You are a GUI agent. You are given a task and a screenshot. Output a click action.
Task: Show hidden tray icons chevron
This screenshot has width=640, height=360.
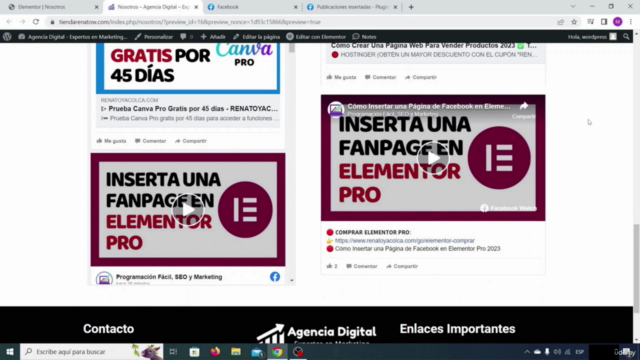[527, 351]
